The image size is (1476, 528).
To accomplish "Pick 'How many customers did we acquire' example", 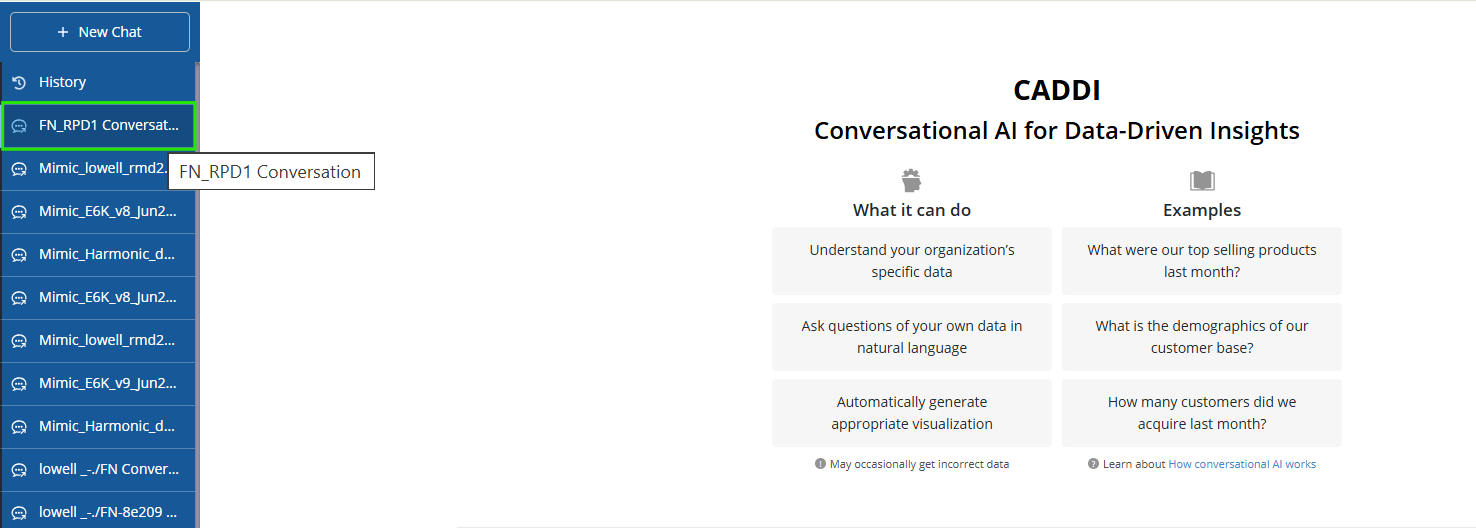I will 1202,413.
